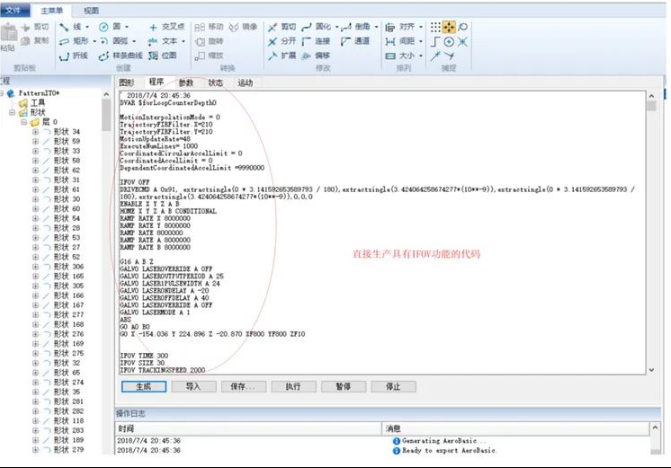Image resolution: width=671 pixels, height=468 pixels.
Task: Switch to the 视图 (View) ribbon tab
Action: pyautogui.click(x=91, y=8)
